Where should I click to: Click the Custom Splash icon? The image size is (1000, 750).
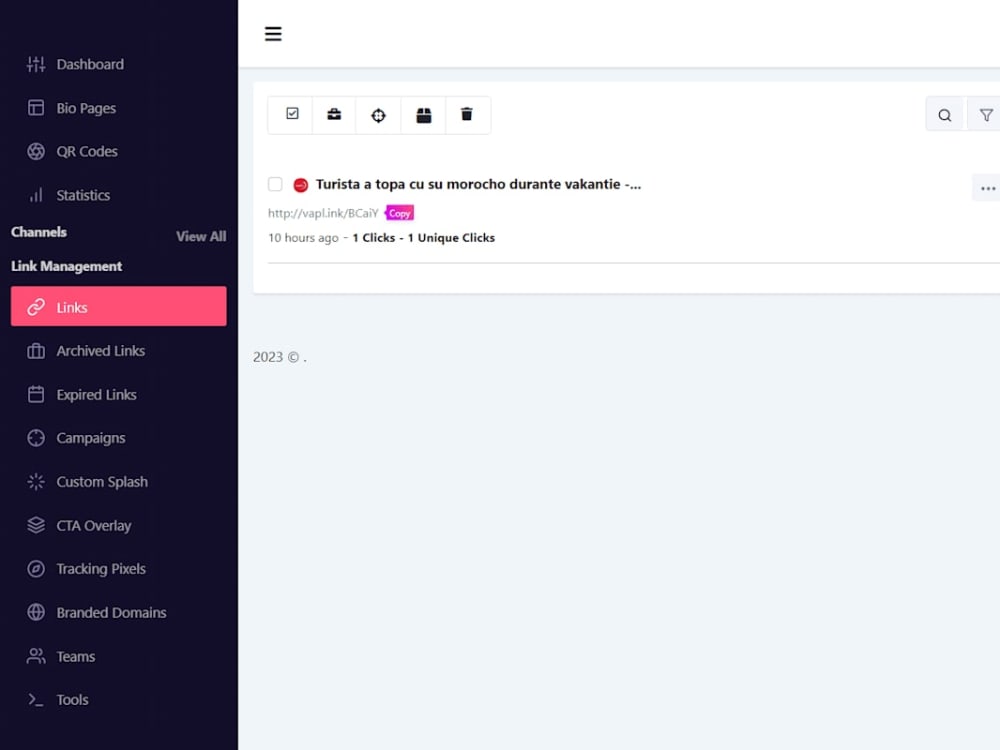tap(35, 482)
